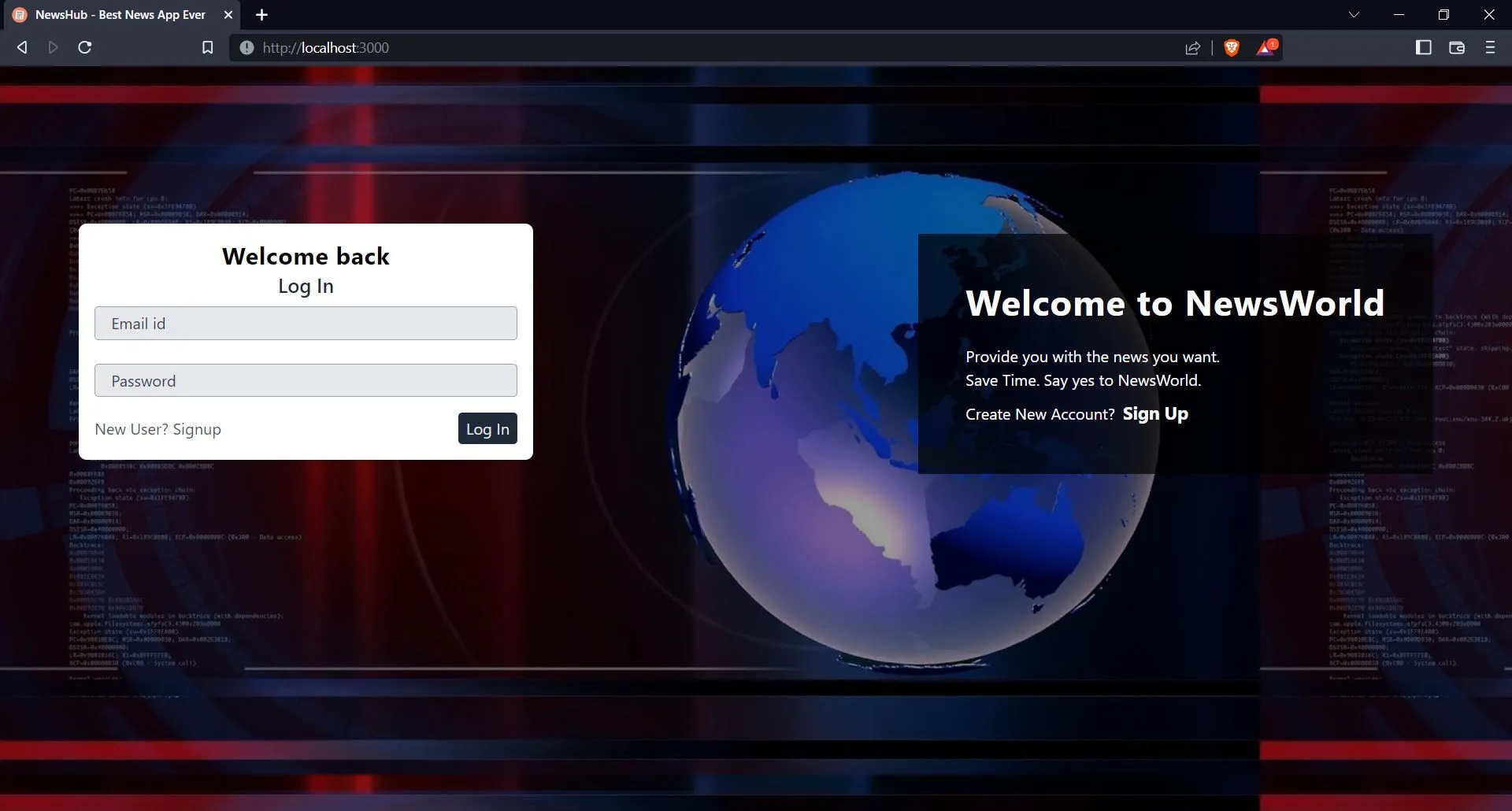Open the share page icon
Image resolution: width=1512 pixels, height=811 pixels.
click(x=1192, y=47)
